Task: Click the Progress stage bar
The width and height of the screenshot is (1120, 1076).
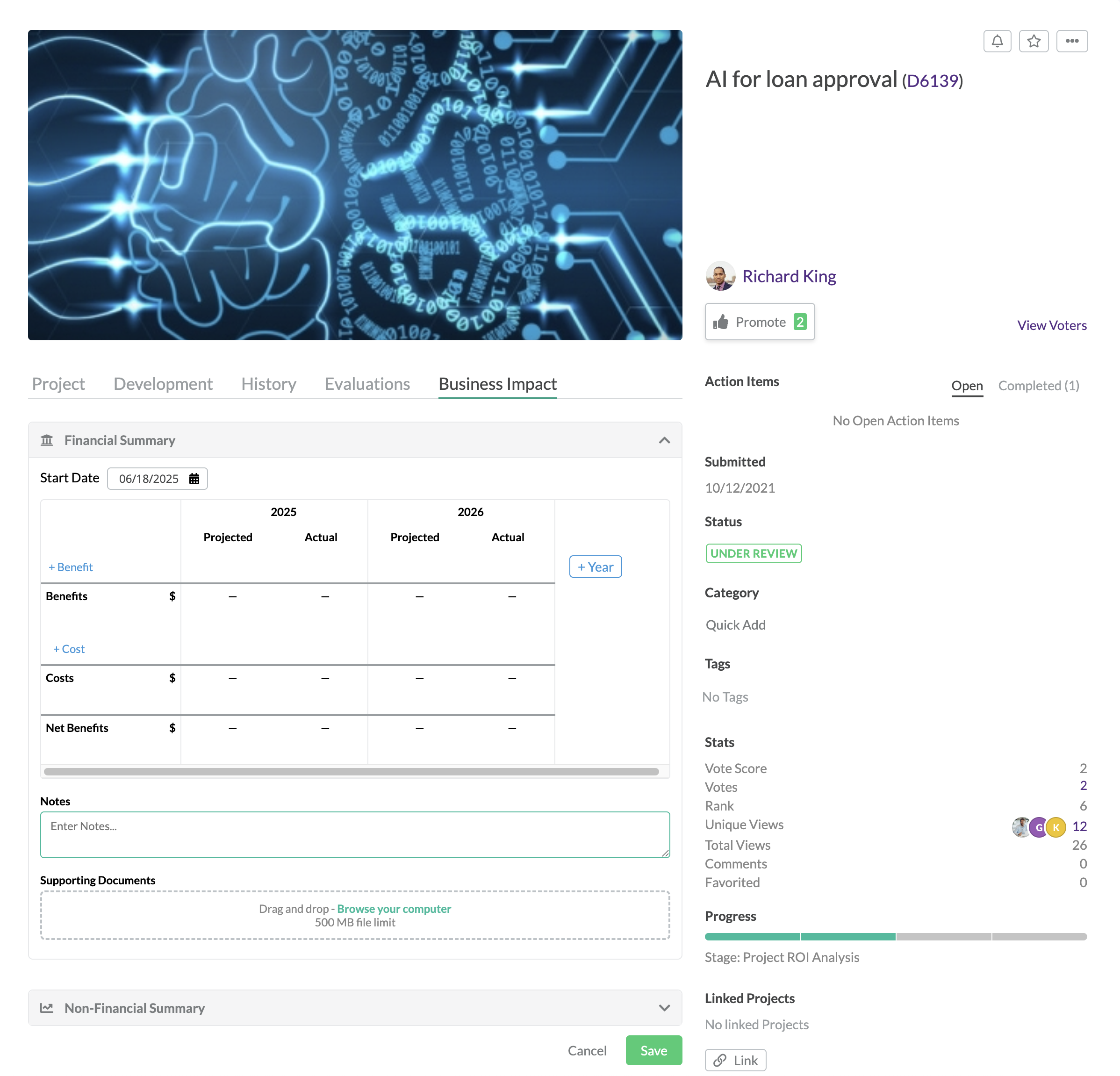Action: [896, 937]
